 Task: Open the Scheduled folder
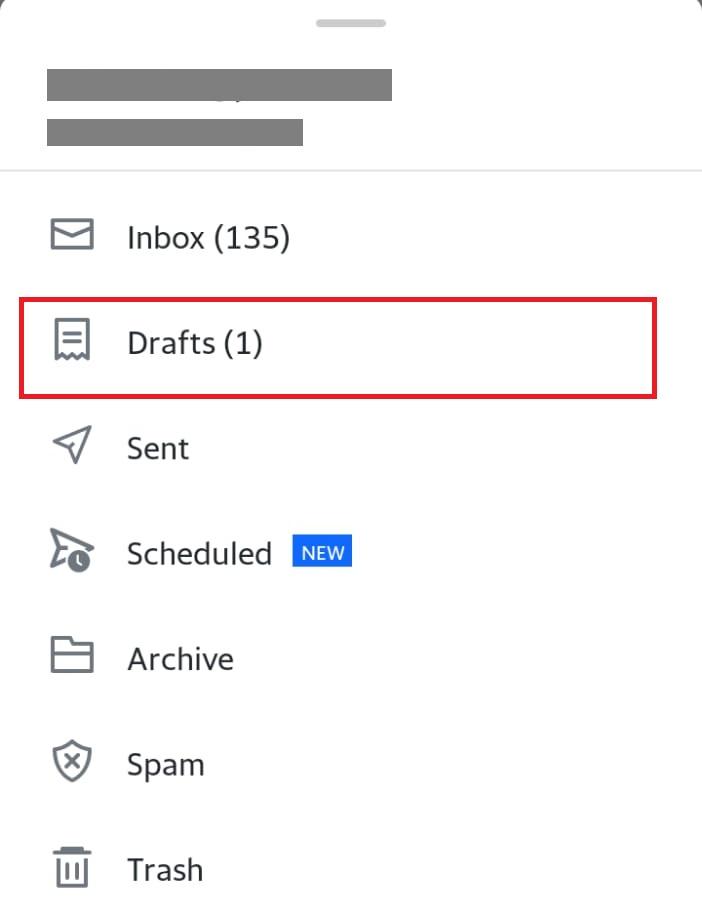coord(199,553)
